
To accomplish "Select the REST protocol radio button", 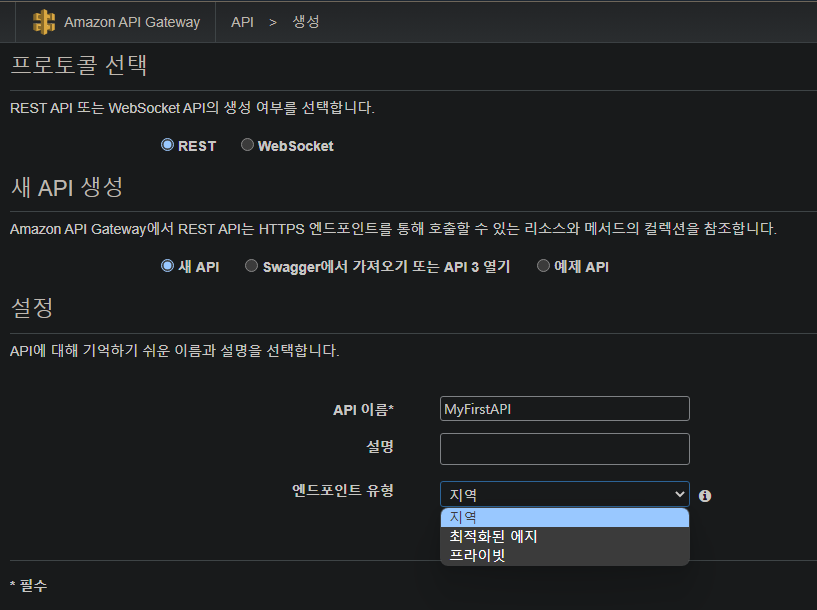I will [x=167, y=145].
